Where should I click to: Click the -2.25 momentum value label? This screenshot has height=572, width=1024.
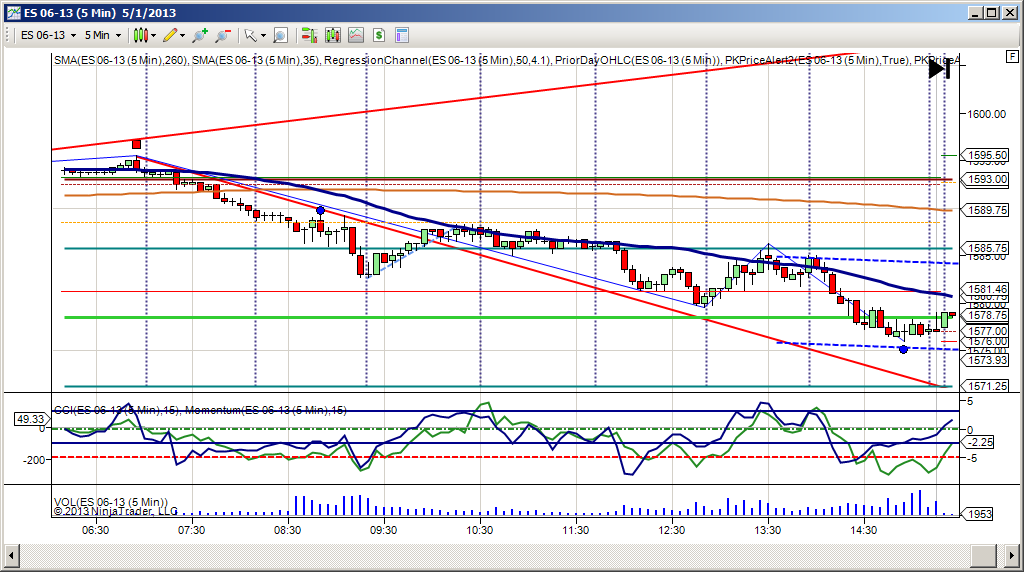click(980, 442)
